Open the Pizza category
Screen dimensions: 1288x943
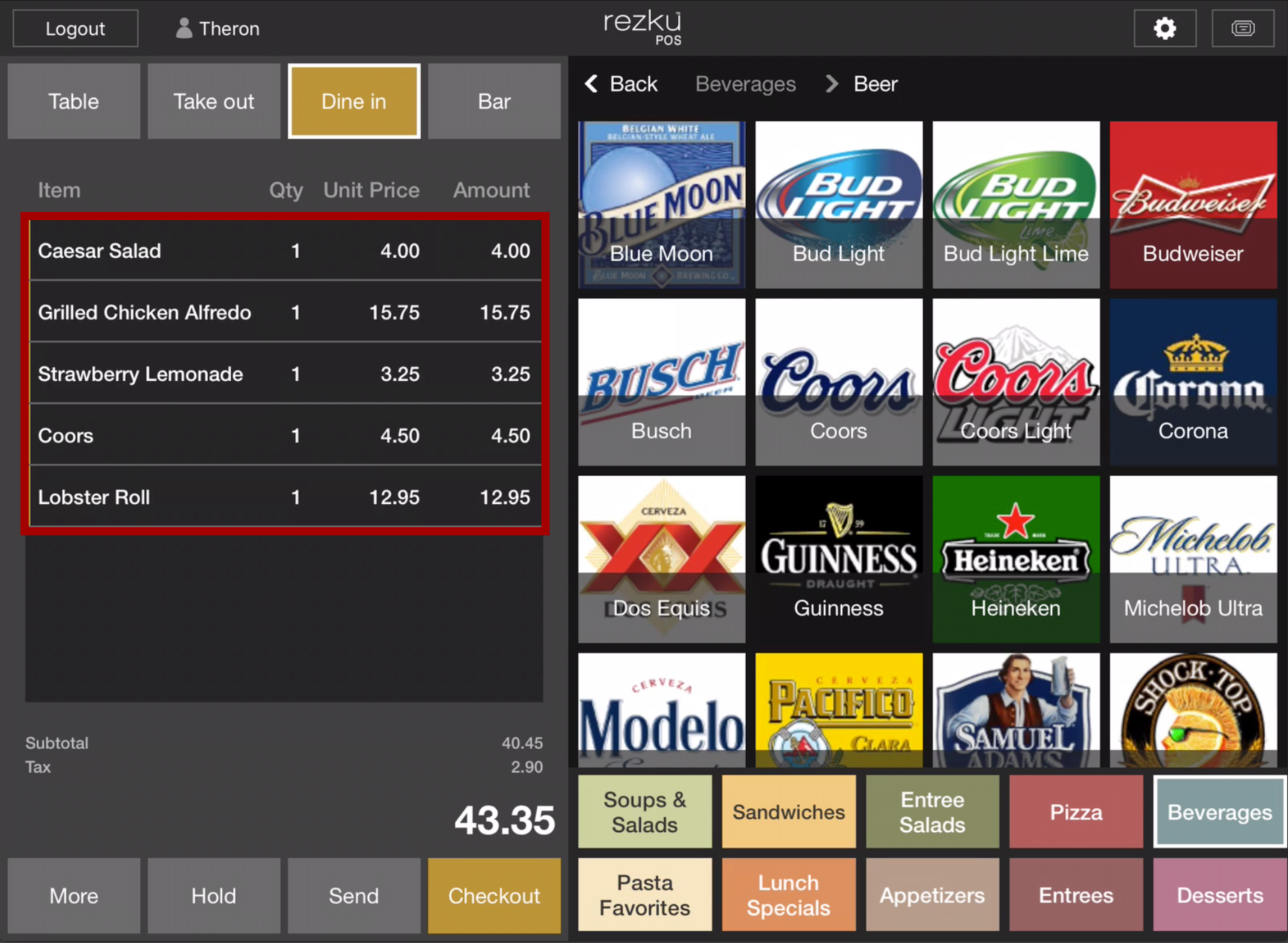click(x=1076, y=812)
